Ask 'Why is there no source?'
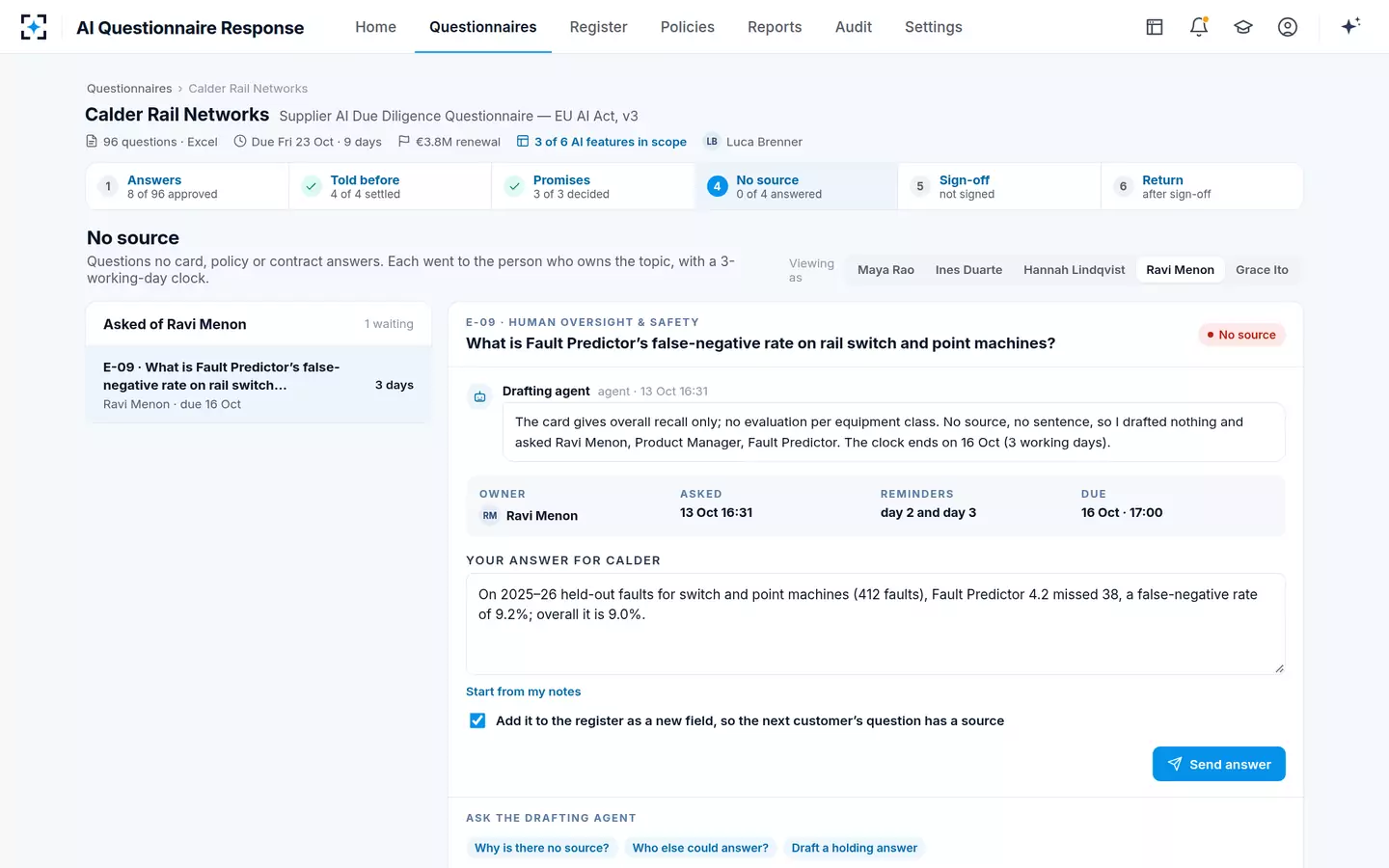 click(542, 848)
